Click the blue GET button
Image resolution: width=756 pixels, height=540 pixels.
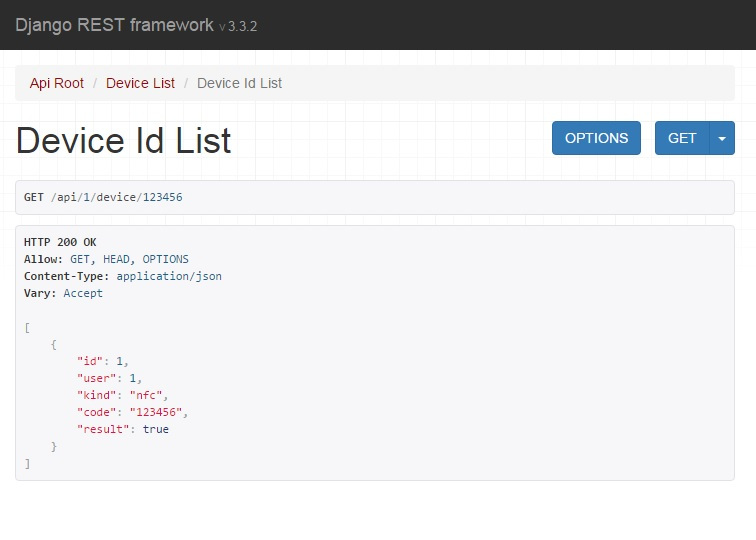682,138
